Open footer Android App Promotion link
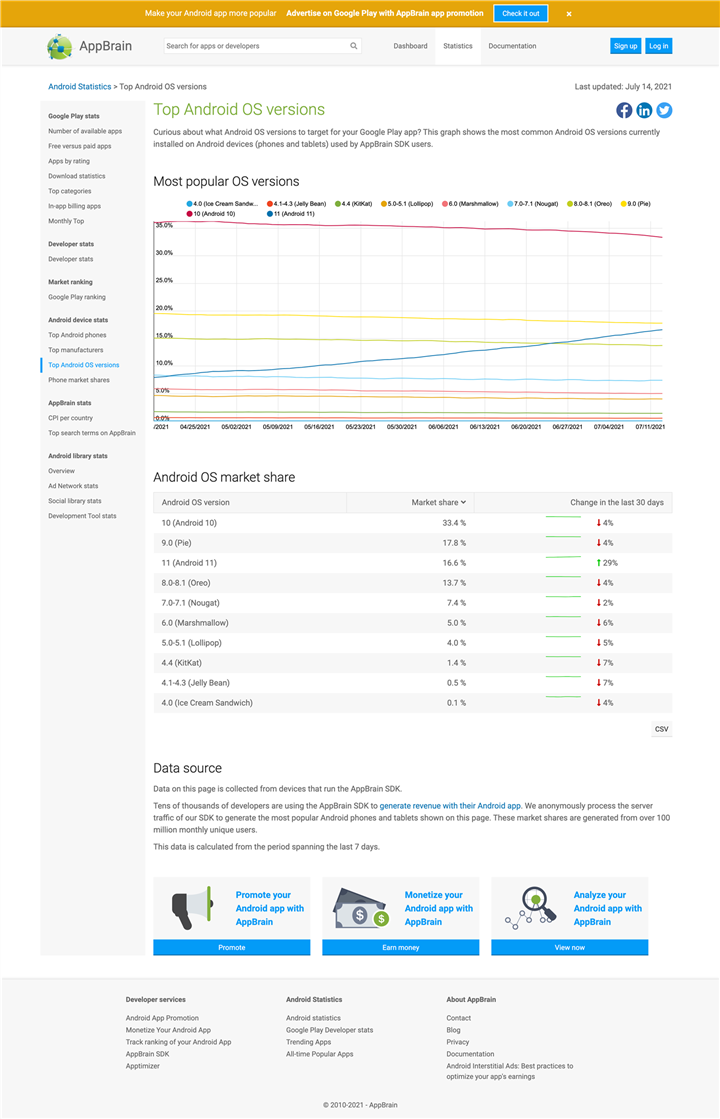This screenshot has height=1119, width=720. tap(162, 1018)
